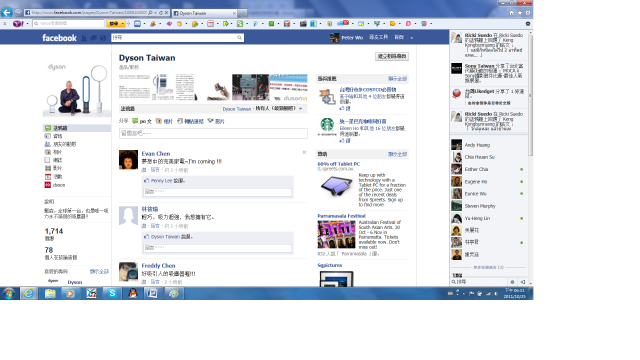Open chat with Esther Chia
This screenshot has height=360, width=640.
tap(488, 169)
